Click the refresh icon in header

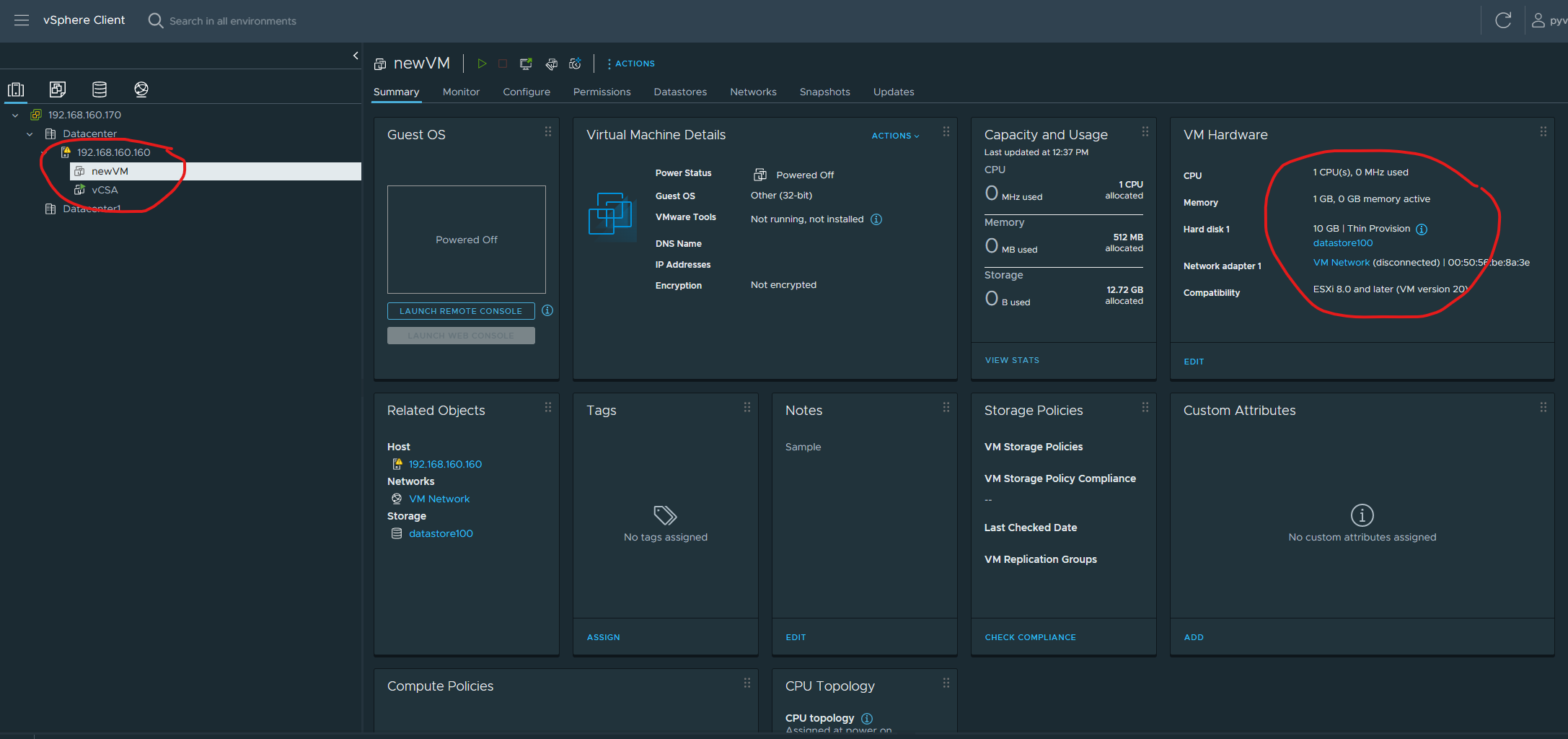pos(1503,20)
